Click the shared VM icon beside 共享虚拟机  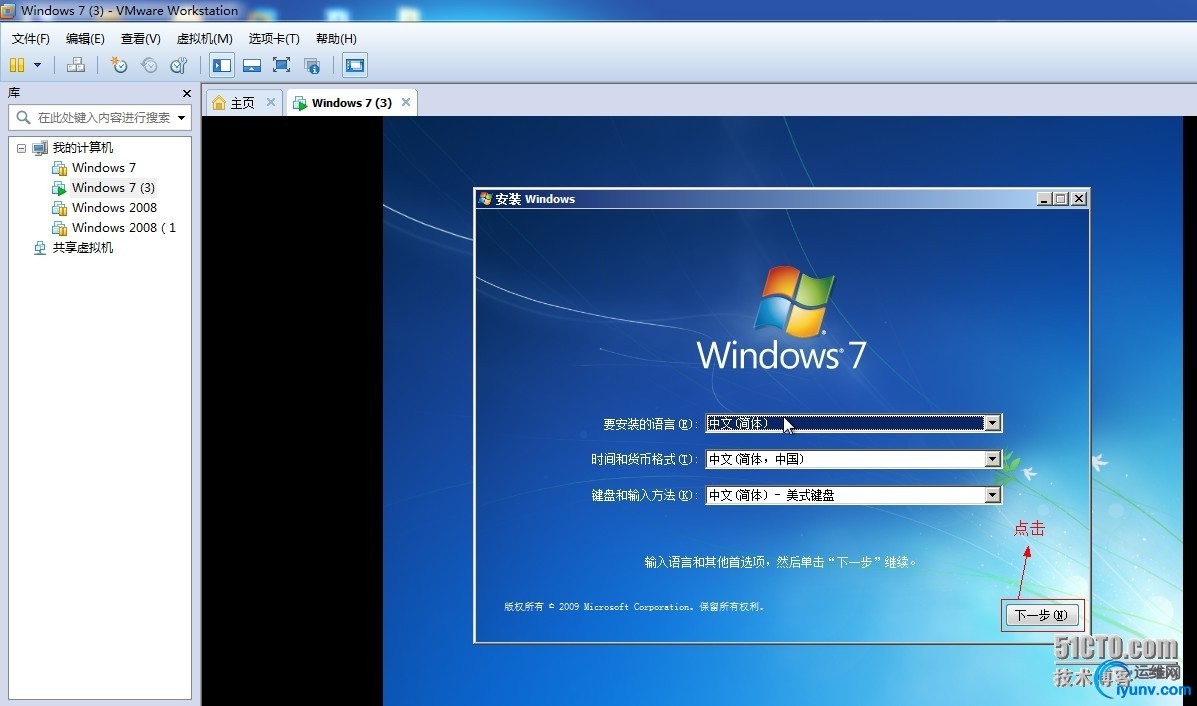40,248
